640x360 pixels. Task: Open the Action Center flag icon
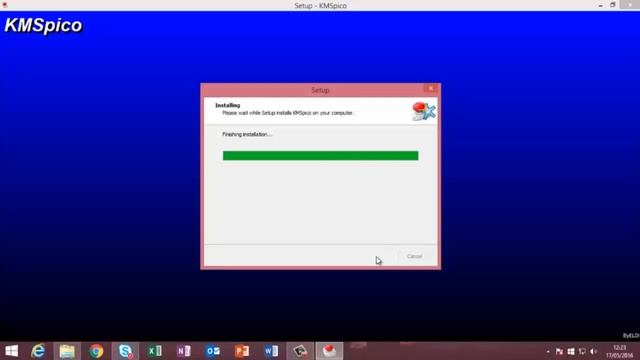(559, 351)
